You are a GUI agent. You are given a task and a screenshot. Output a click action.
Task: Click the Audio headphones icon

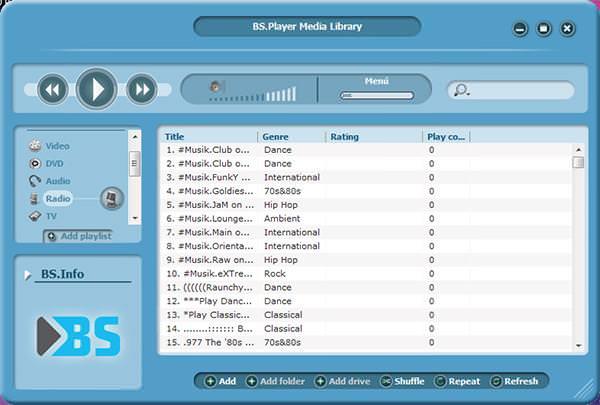[35, 181]
